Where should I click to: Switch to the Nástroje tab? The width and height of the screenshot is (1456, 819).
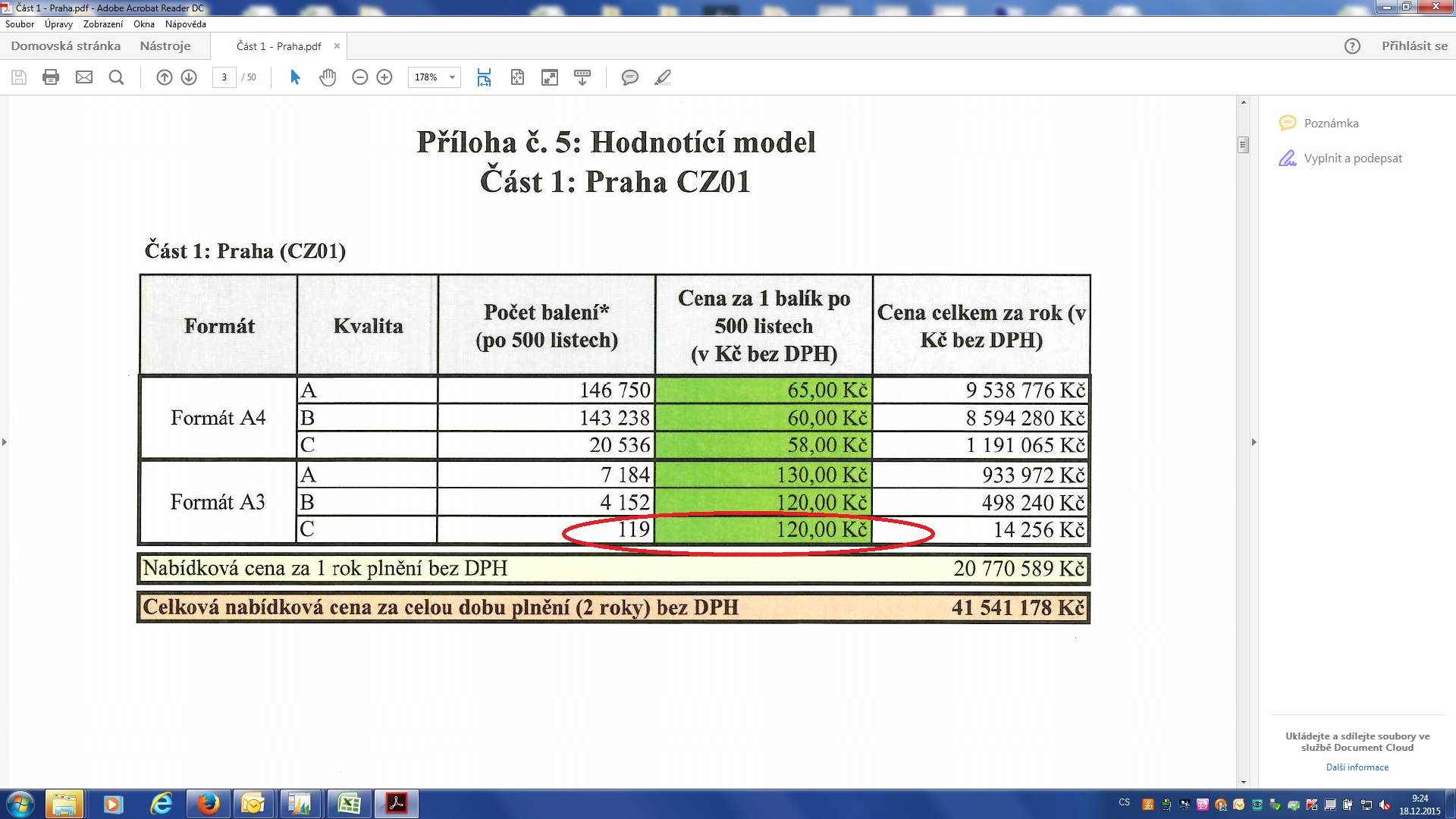165,46
